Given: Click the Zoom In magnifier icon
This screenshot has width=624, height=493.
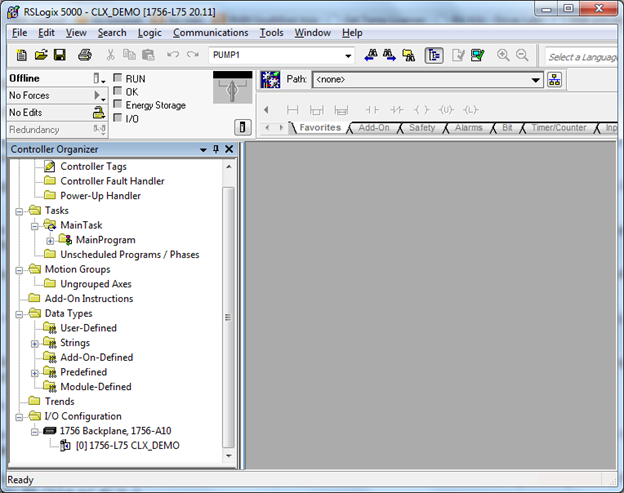Looking at the screenshot, I should [x=503, y=55].
